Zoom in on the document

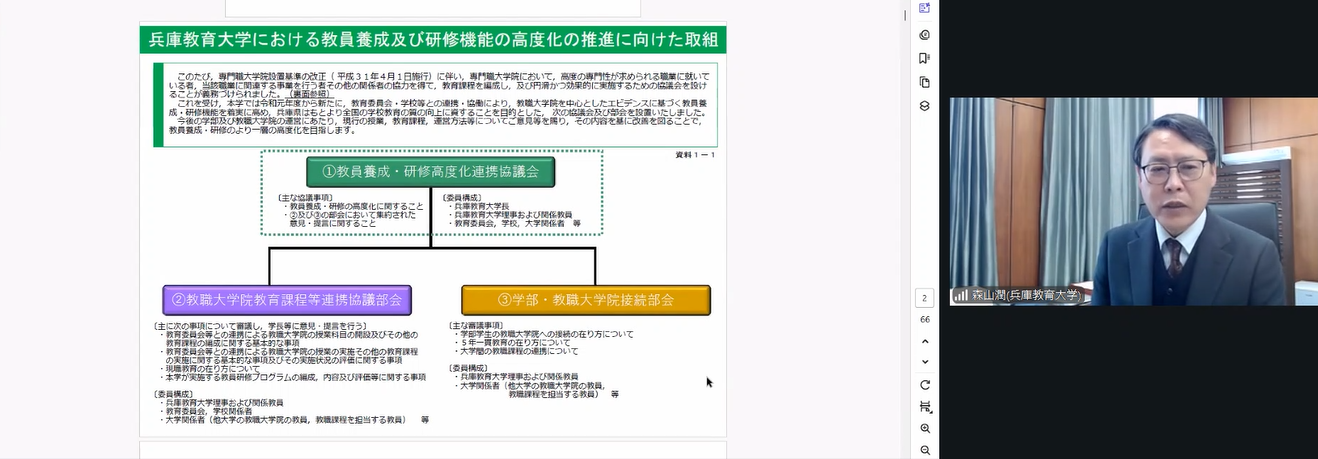coord(925,428)
